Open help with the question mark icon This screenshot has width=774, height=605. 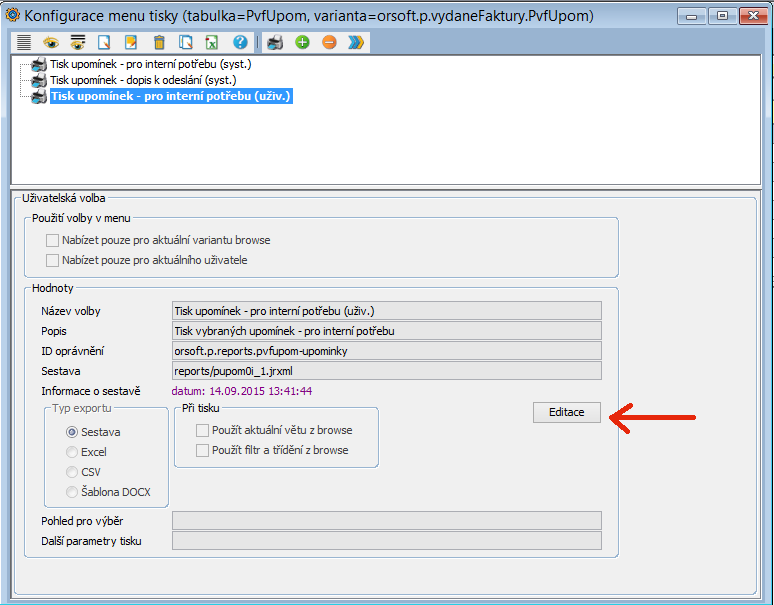coord(240,42)
